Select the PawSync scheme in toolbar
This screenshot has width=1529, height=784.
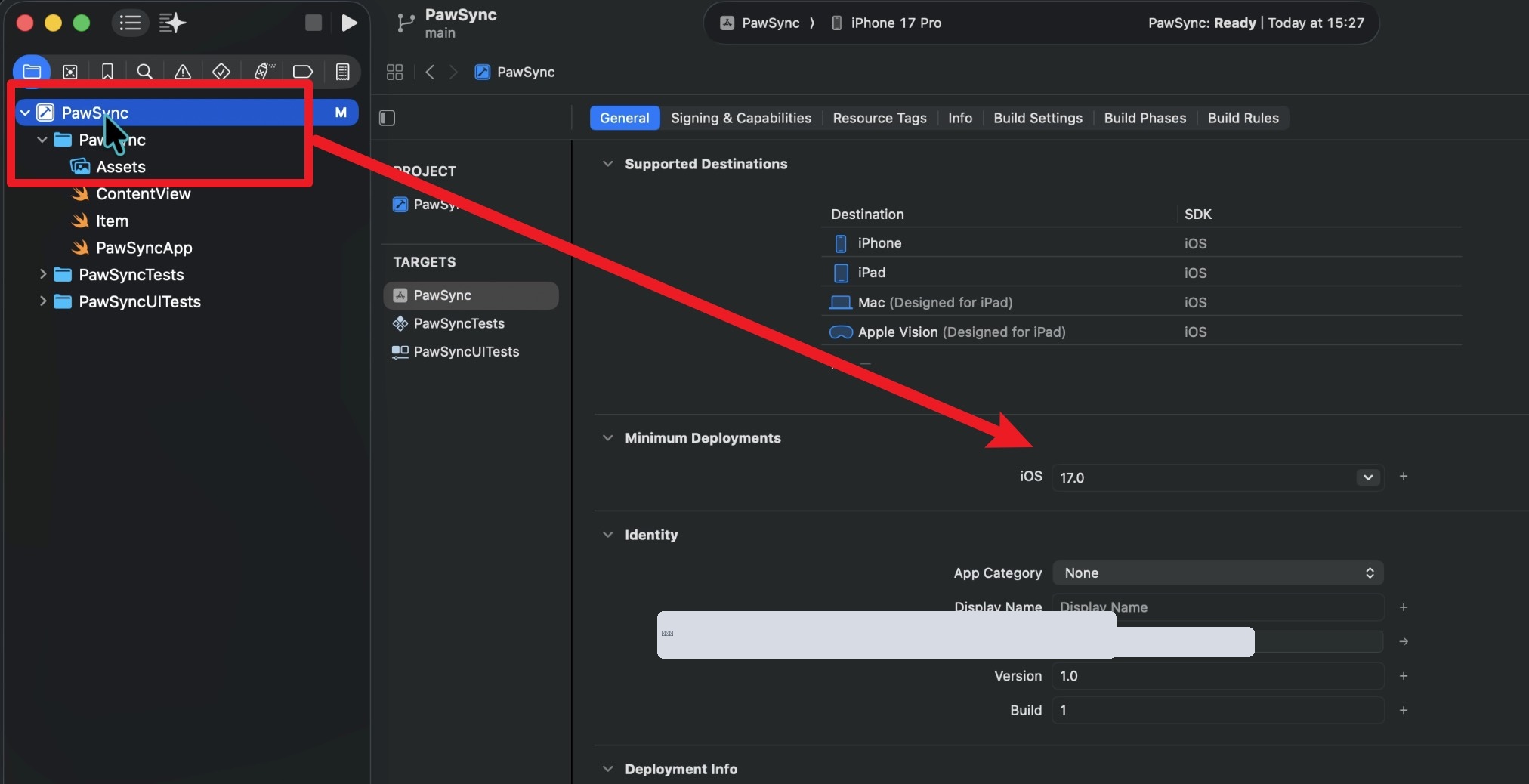tap(759, 23)
